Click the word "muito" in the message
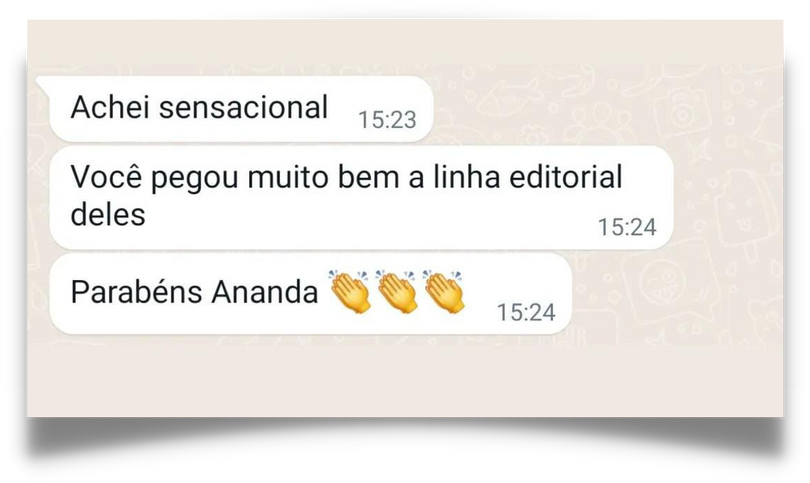 point(288,177)
